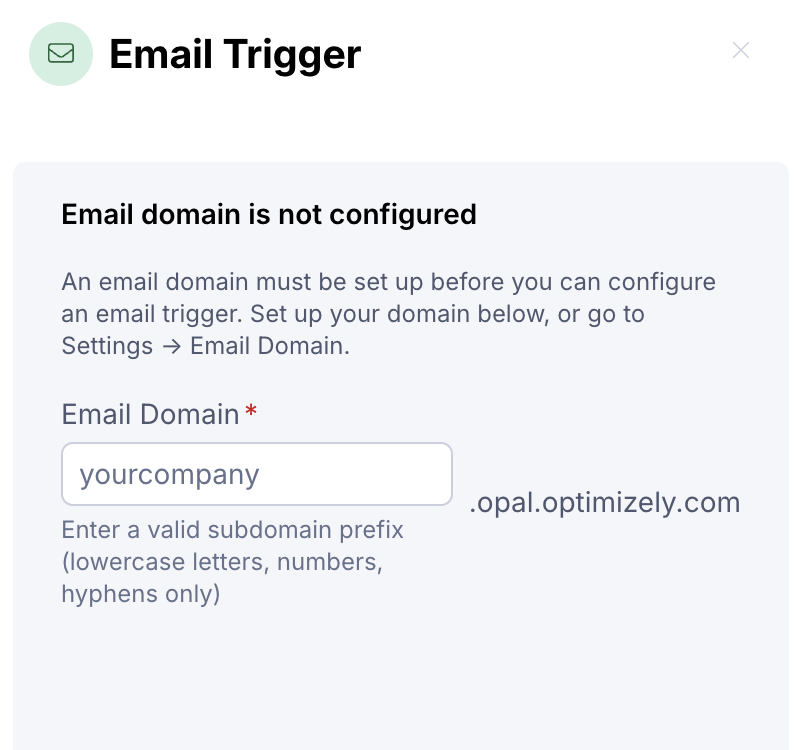This screenshot has height=750, width=801.
Task: Close the Email Trigger dialog
Action: tap(741, 51)
